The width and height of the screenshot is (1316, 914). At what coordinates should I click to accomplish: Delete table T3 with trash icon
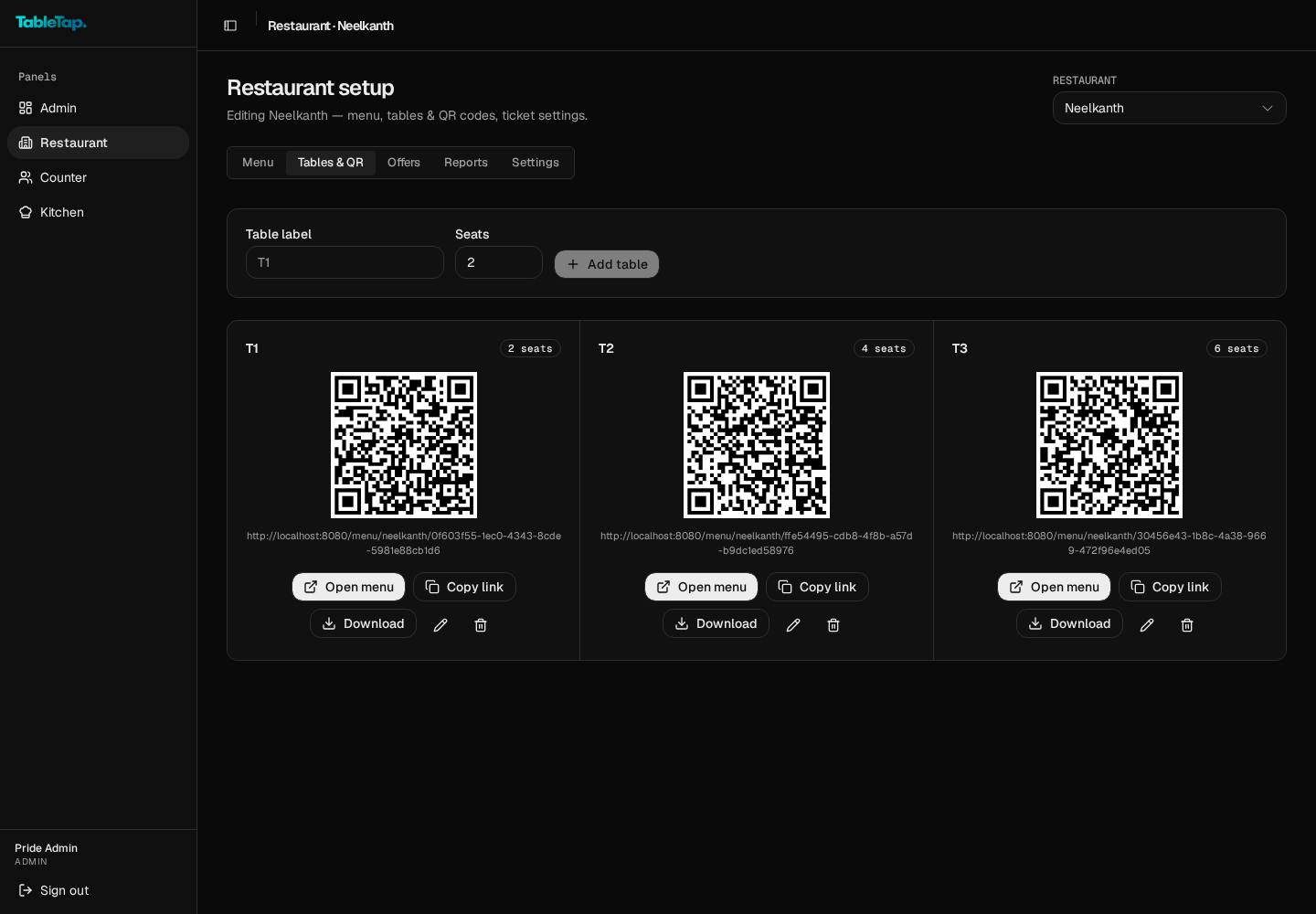pyautogui.click(x=1187, y=624)
